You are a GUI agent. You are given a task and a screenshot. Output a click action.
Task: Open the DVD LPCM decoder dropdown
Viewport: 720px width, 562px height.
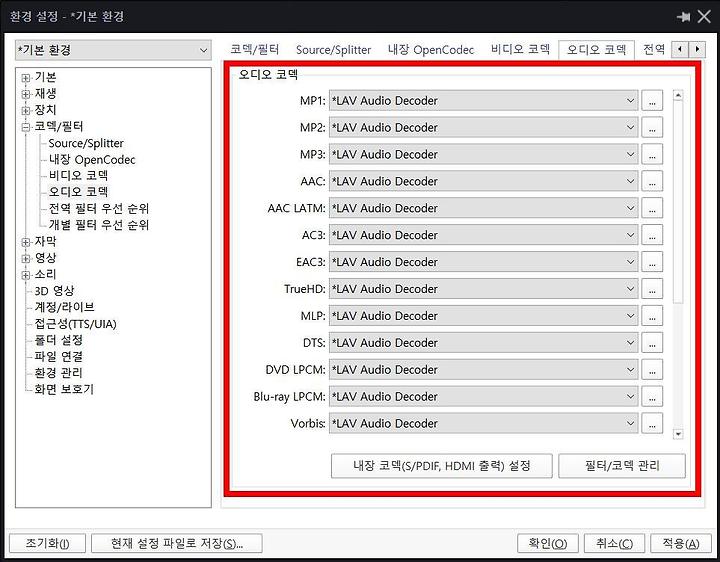pos(484,370)
